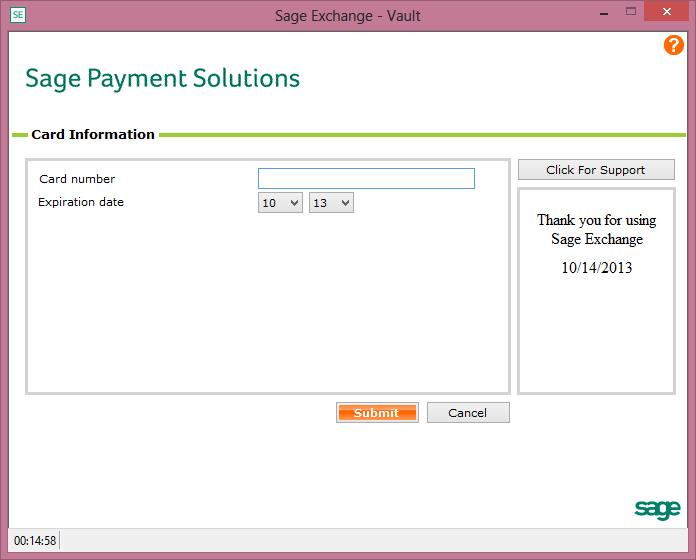Open the expiration year dropdown showing 13

point(331,203)
